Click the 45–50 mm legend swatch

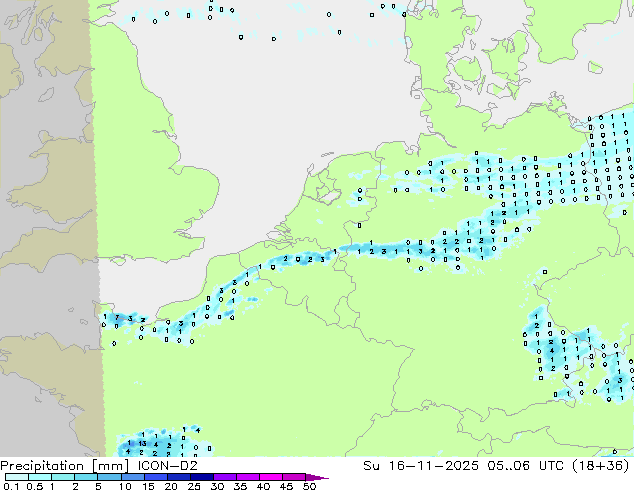(x=294, y=477)
